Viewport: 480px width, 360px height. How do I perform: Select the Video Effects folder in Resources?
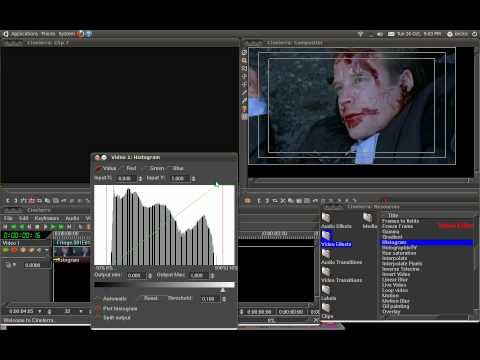point(336,239)
